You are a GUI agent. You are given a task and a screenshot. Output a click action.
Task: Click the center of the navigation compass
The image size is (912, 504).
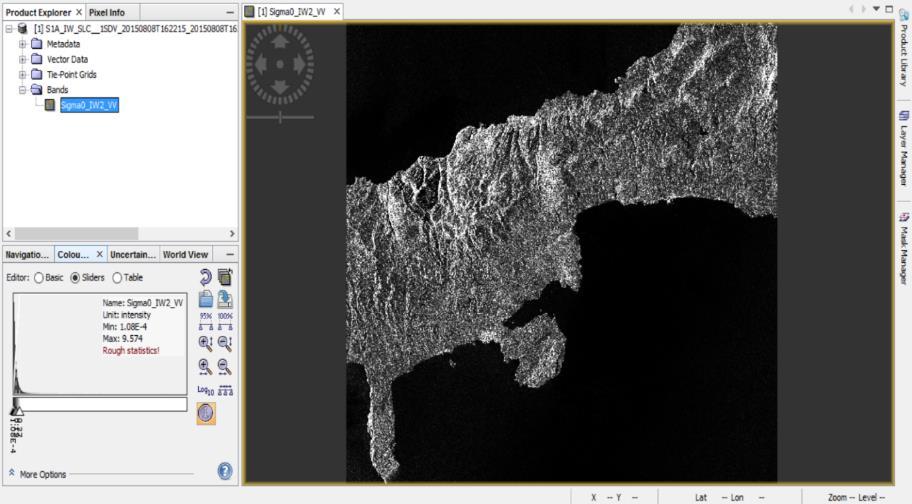(280, 64)
